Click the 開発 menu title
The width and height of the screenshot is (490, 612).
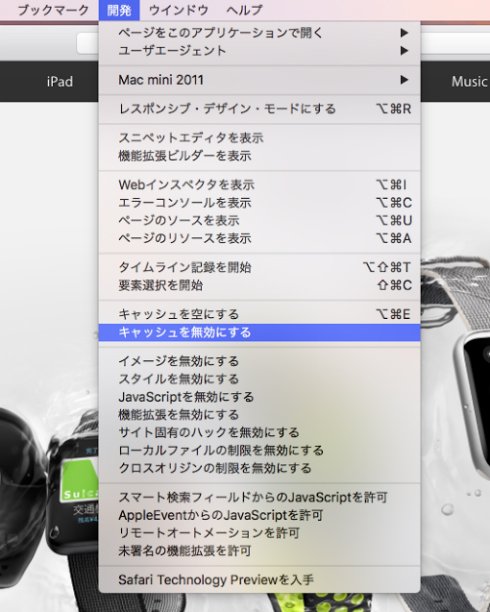pyautogui.click(x=119, y=10)
